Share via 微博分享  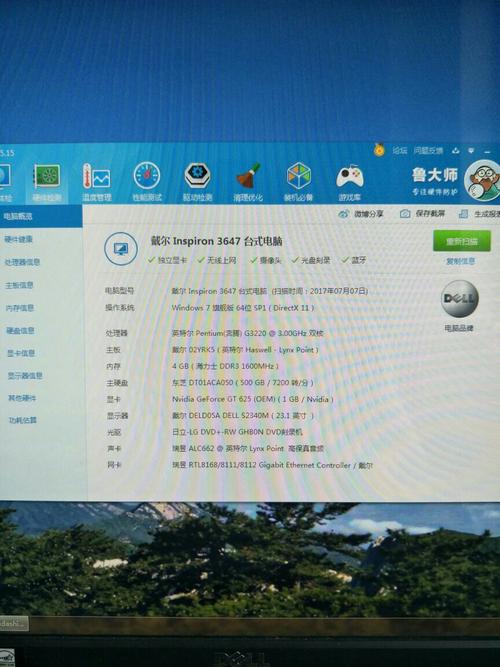pos(361,214)
